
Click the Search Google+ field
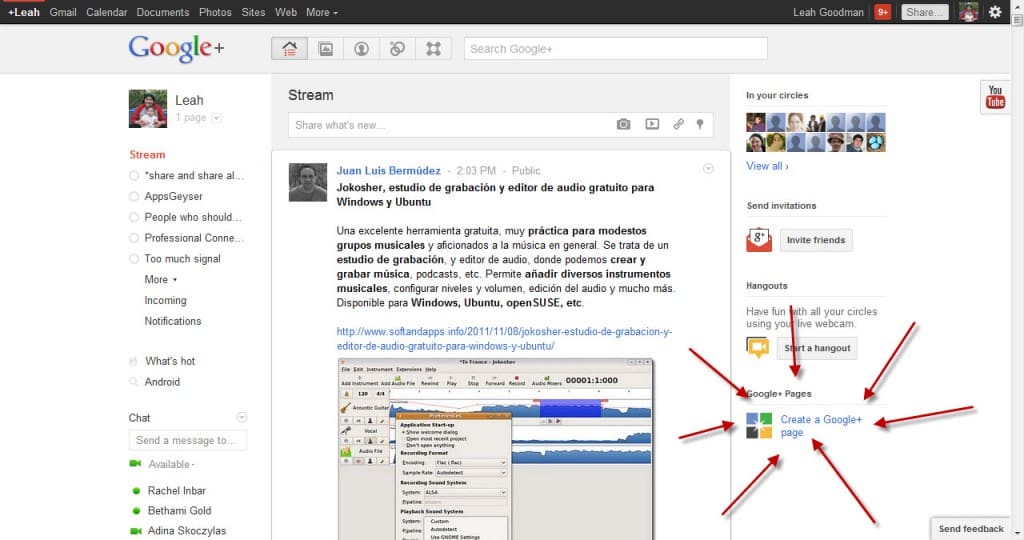[616, 49]
